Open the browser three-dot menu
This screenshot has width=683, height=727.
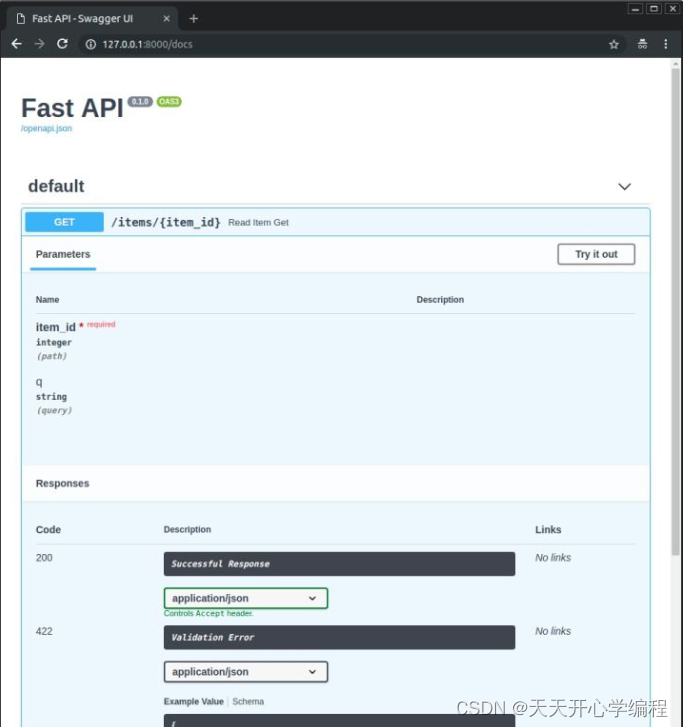[666, 44]
